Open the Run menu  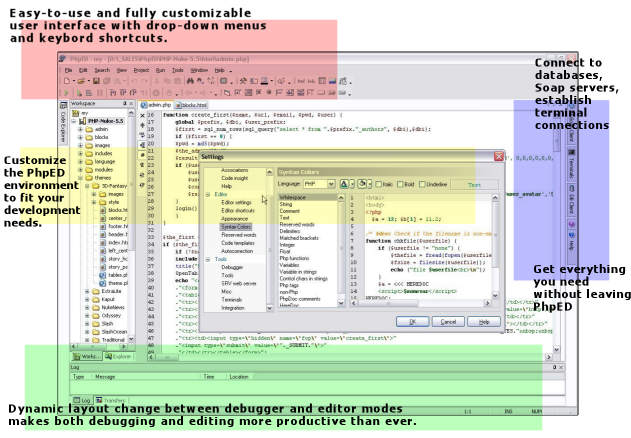click(x=160, y=70)
